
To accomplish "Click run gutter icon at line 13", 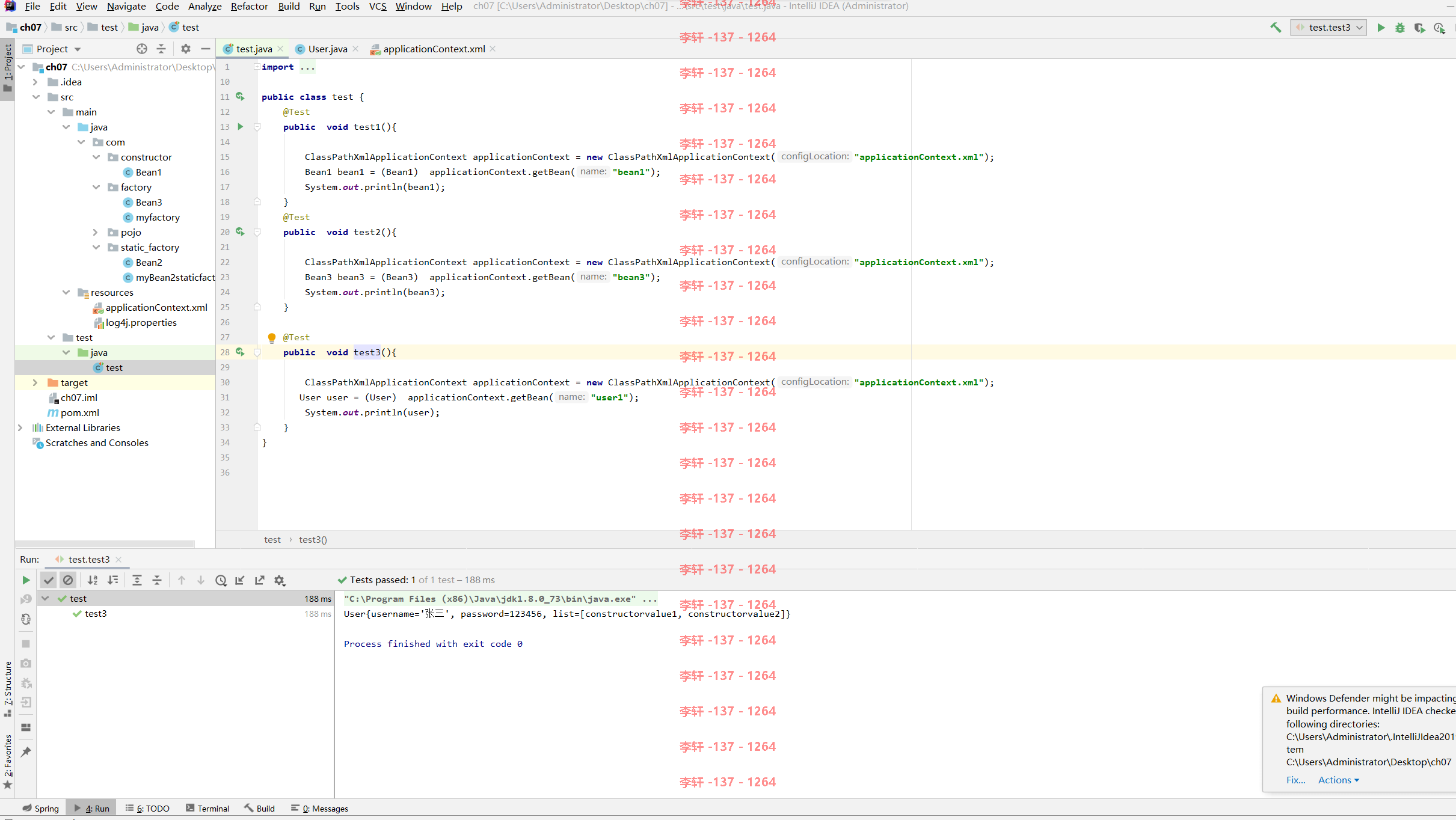I will coord(241,127).
